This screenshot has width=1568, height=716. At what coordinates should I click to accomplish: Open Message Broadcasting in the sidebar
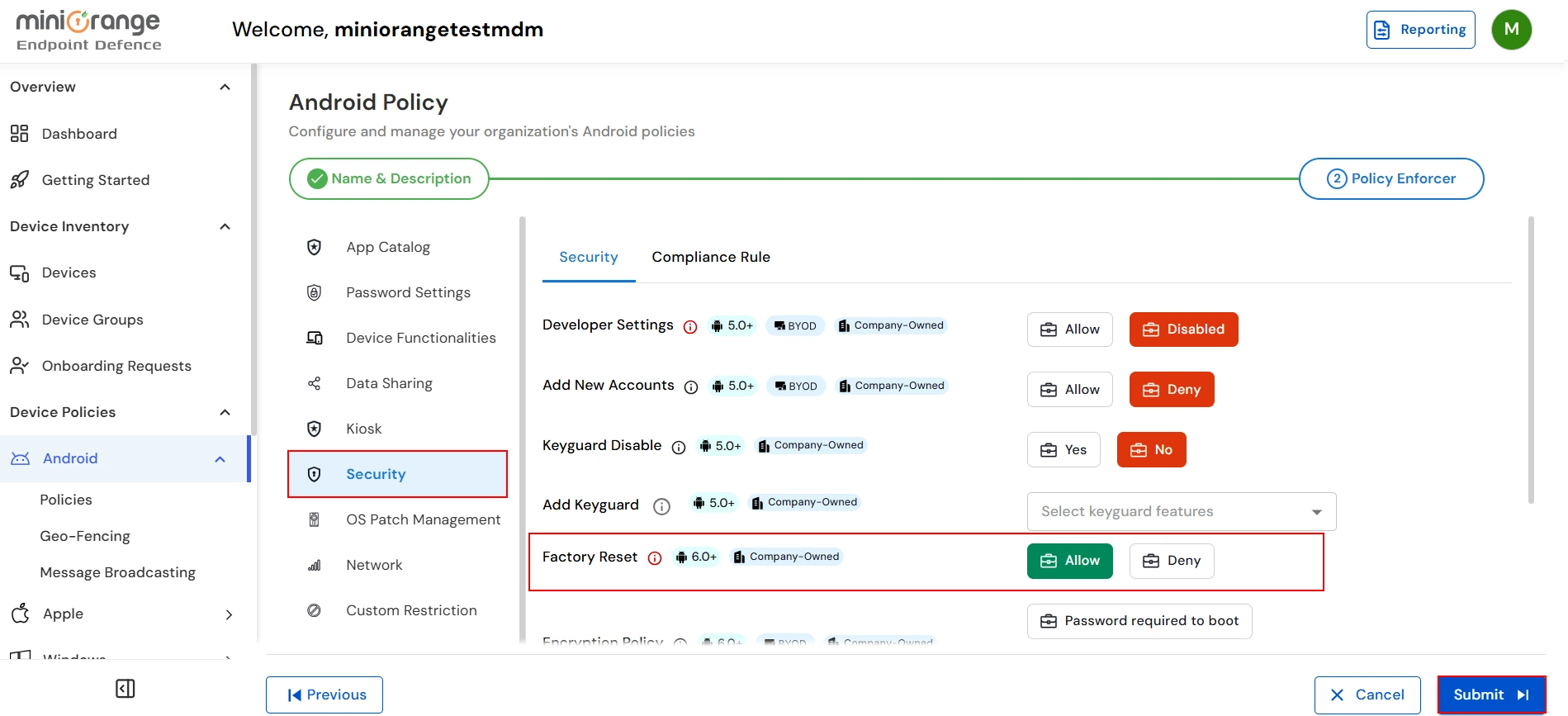tap(117, 572)
